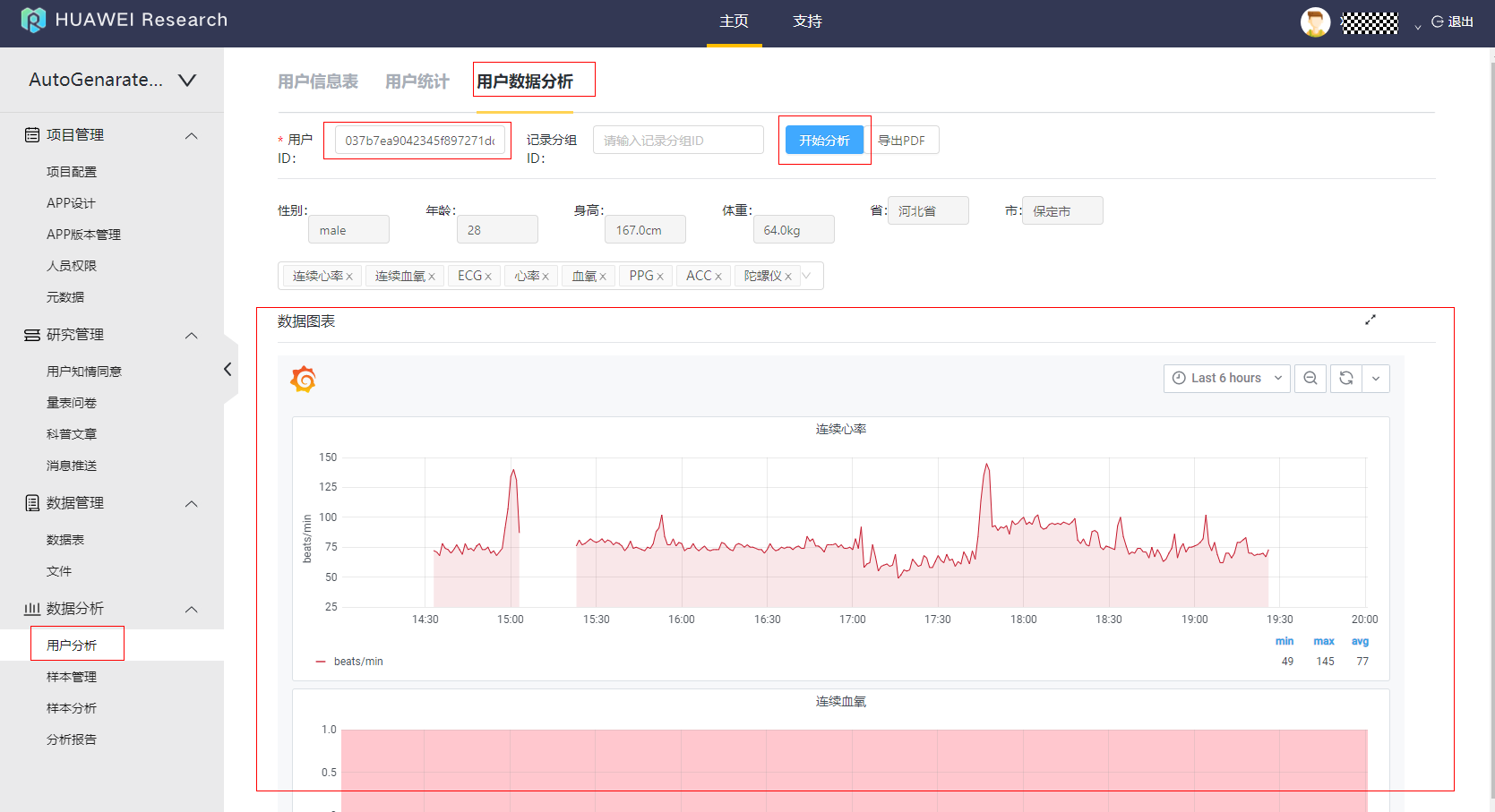Open the 支持 top navigation tab

click(x=807, y=21)
